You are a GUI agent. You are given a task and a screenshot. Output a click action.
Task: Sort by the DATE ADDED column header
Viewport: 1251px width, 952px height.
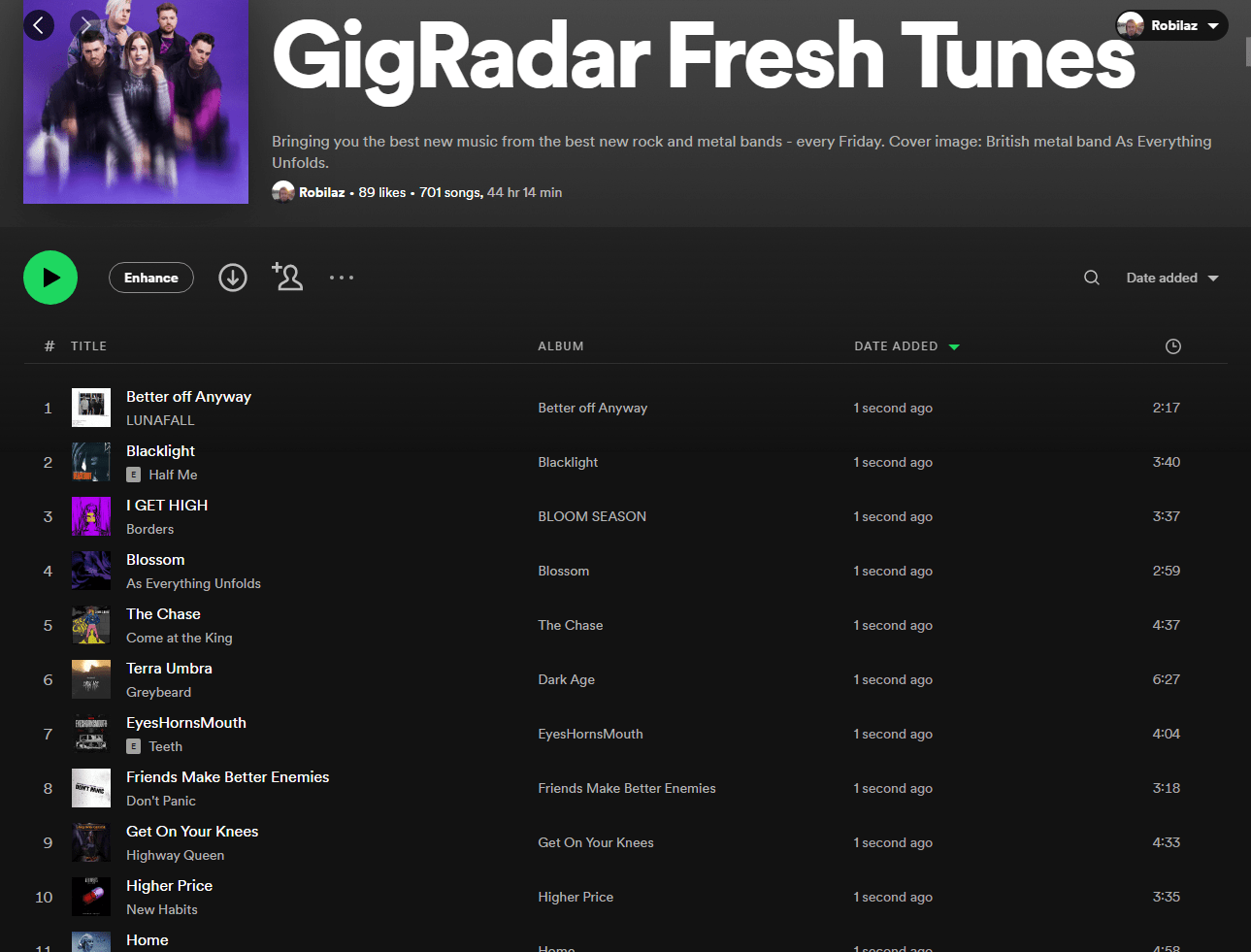pyautogui.click(x=896, y=346)
